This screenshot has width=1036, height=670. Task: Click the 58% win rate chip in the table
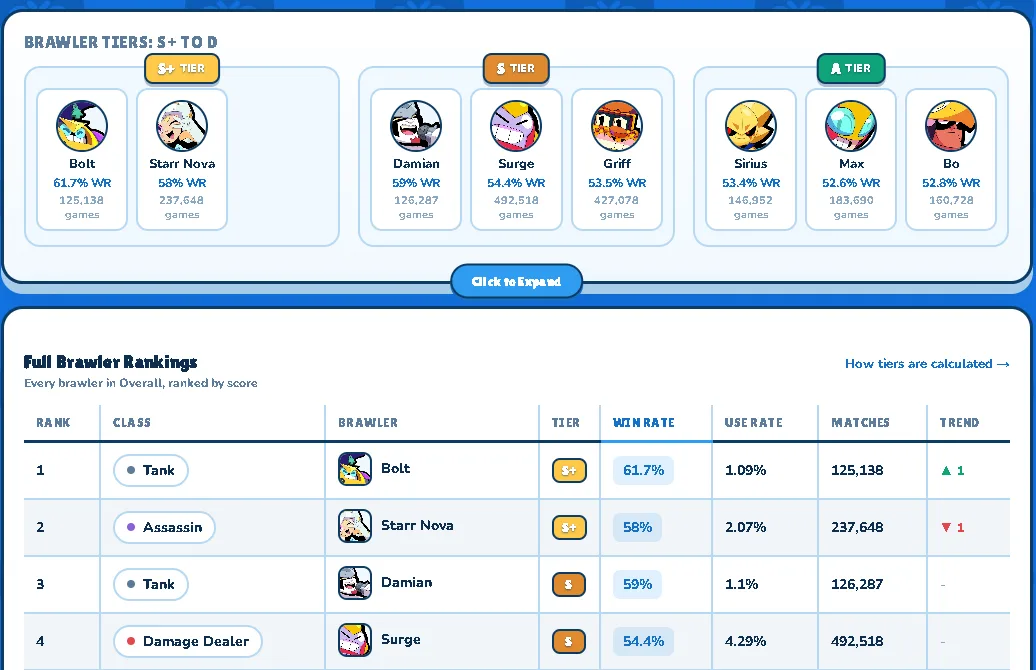[638, 527]
